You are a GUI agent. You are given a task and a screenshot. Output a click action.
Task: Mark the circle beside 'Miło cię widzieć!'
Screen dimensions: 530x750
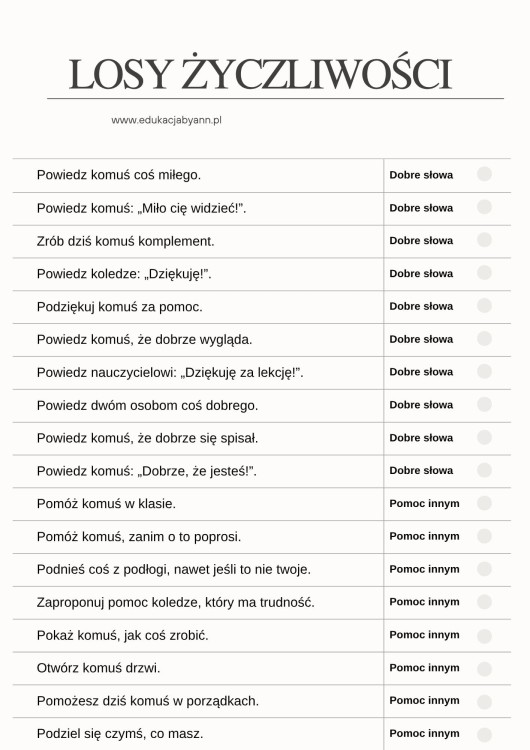(x=484, y=207)
